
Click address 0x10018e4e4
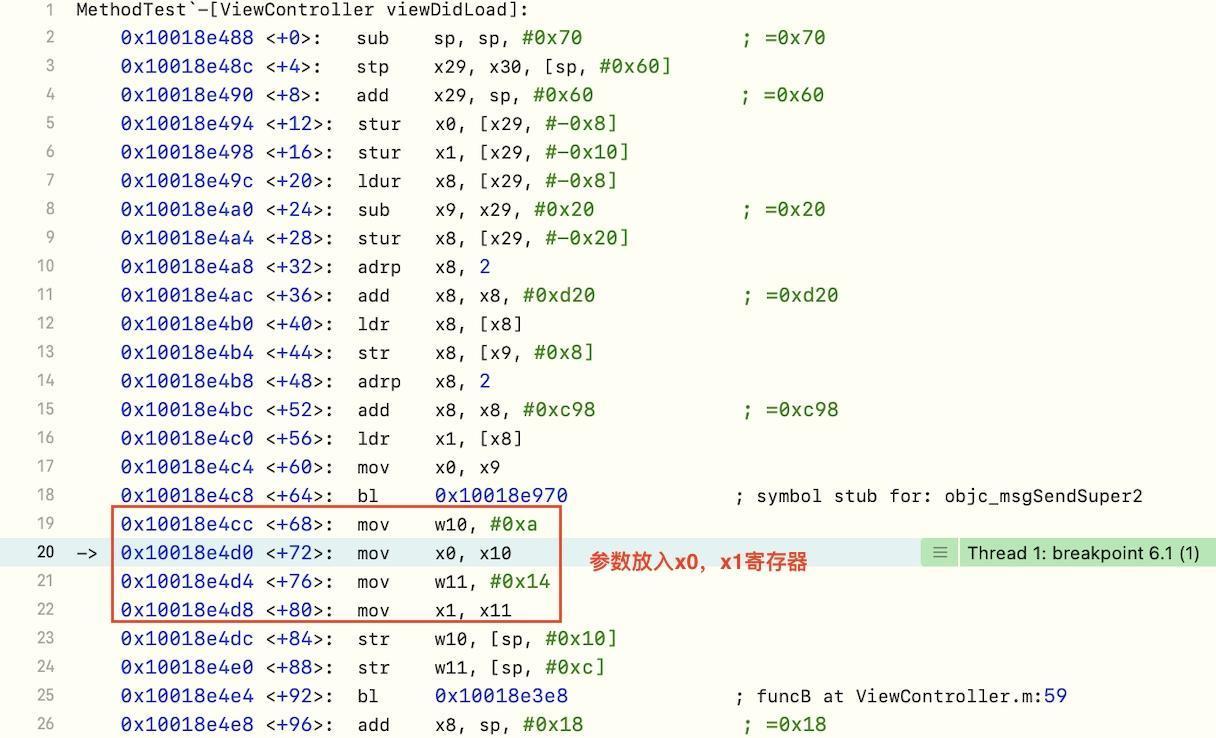(187, 696)
